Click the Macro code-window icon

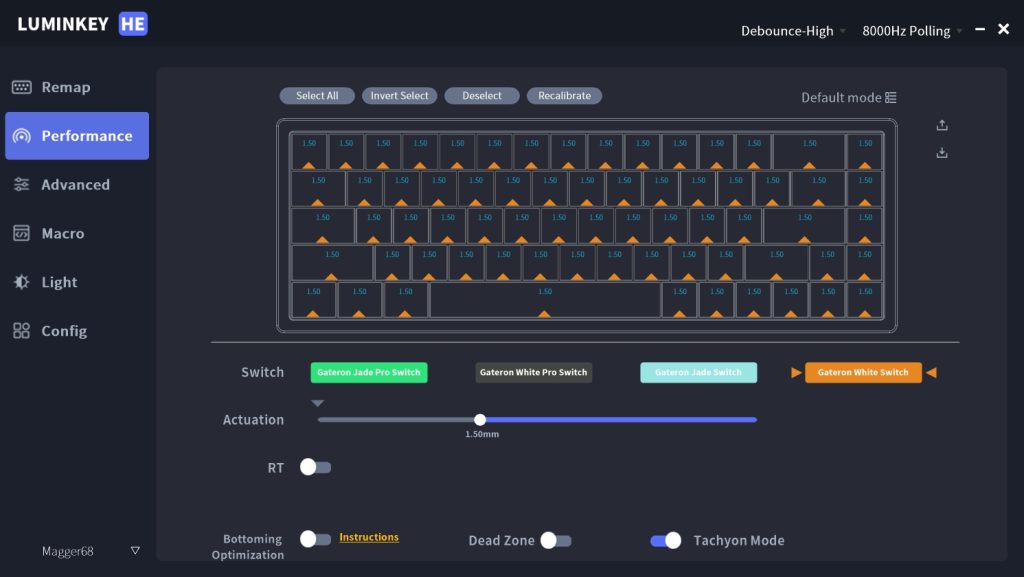pos(21,233)
